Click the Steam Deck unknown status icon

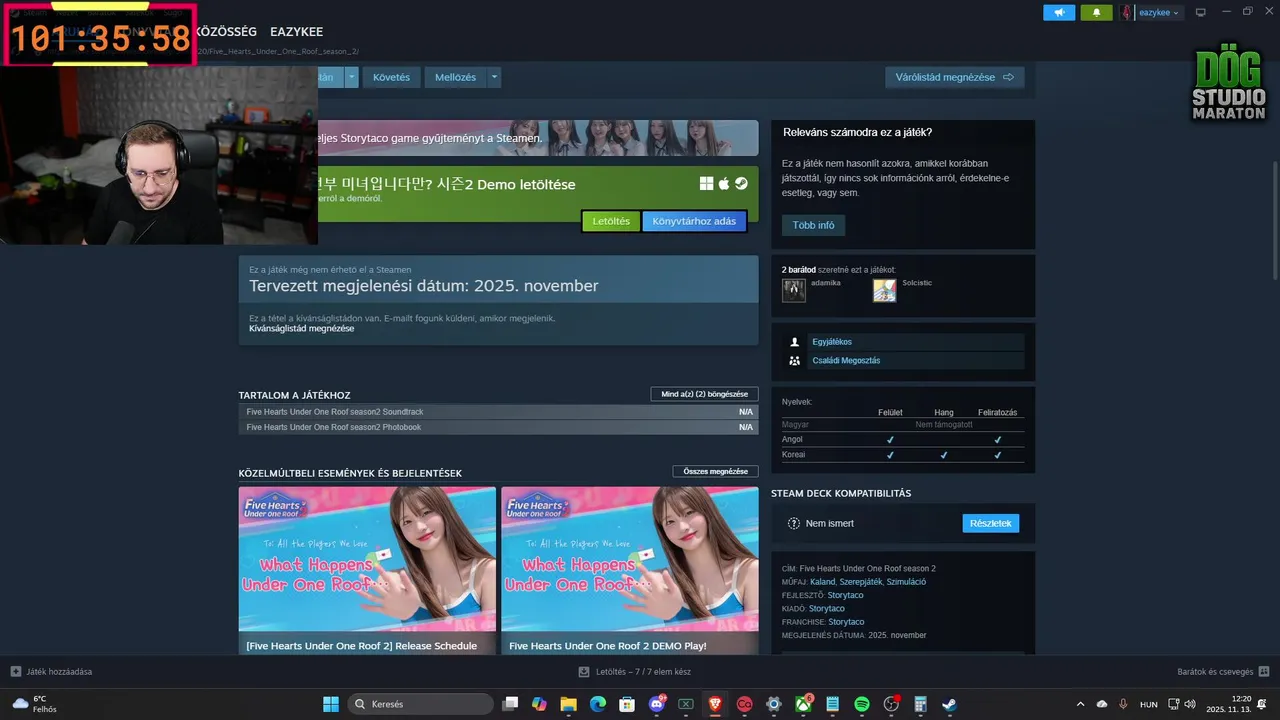pos(794,523)
